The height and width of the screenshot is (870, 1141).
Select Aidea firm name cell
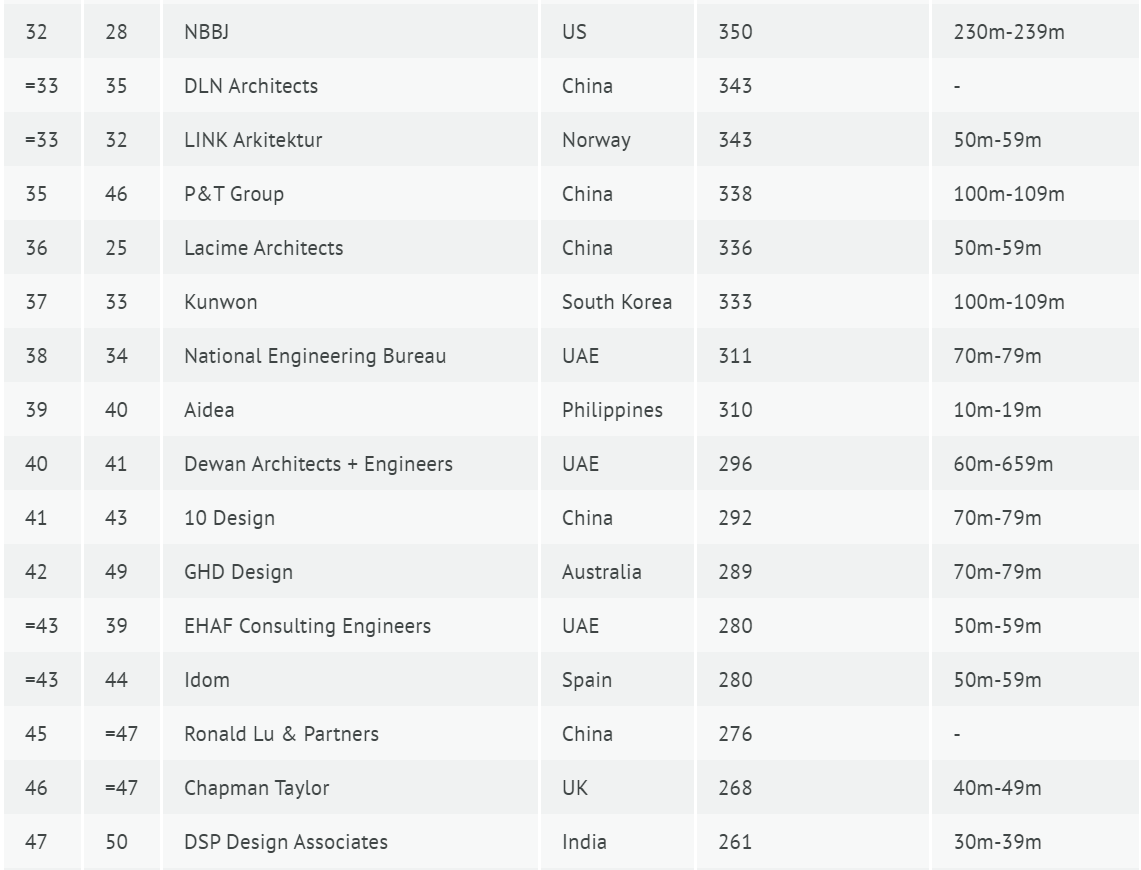209,410
